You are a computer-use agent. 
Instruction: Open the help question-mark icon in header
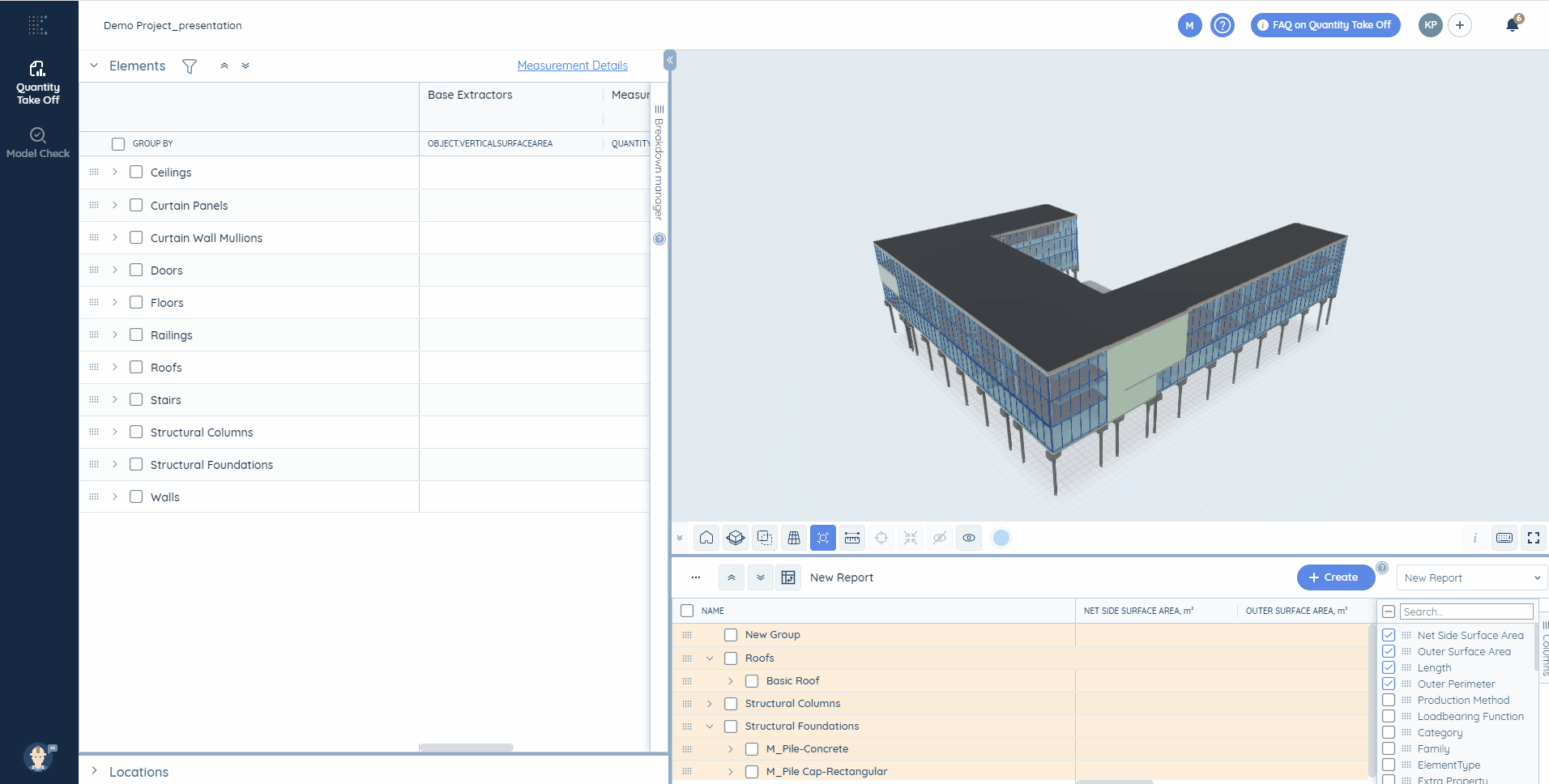[1223, 25]
